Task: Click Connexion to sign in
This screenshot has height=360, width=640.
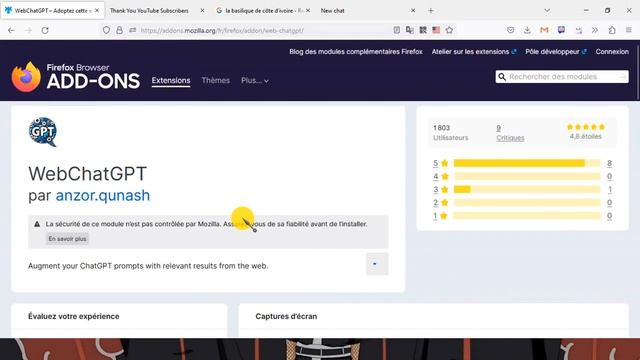Action: (x=612, y=52)
